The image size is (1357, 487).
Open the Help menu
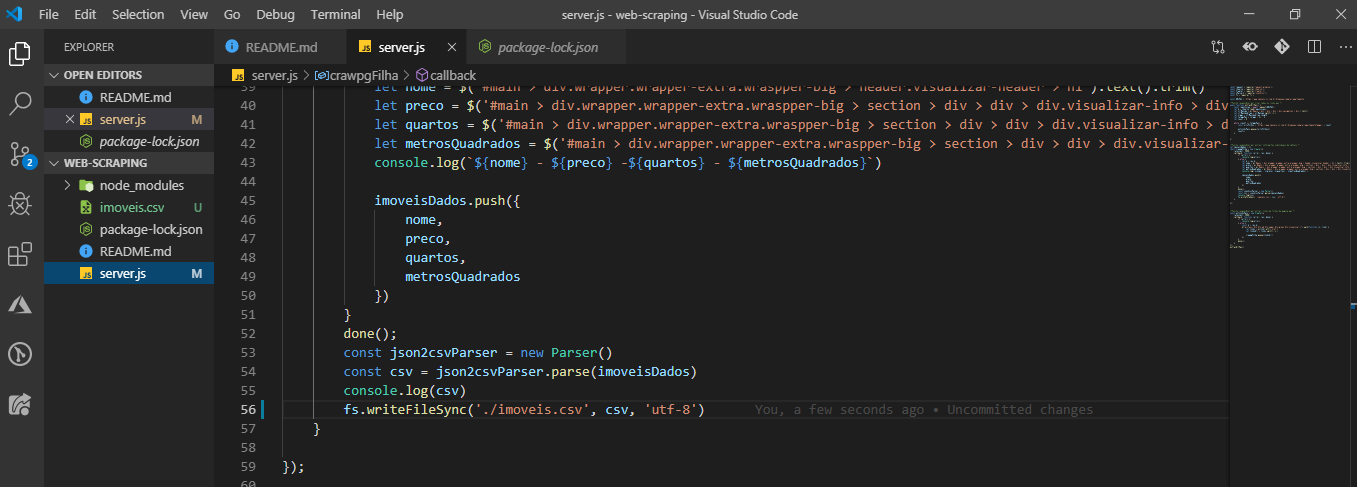point(390,15)
